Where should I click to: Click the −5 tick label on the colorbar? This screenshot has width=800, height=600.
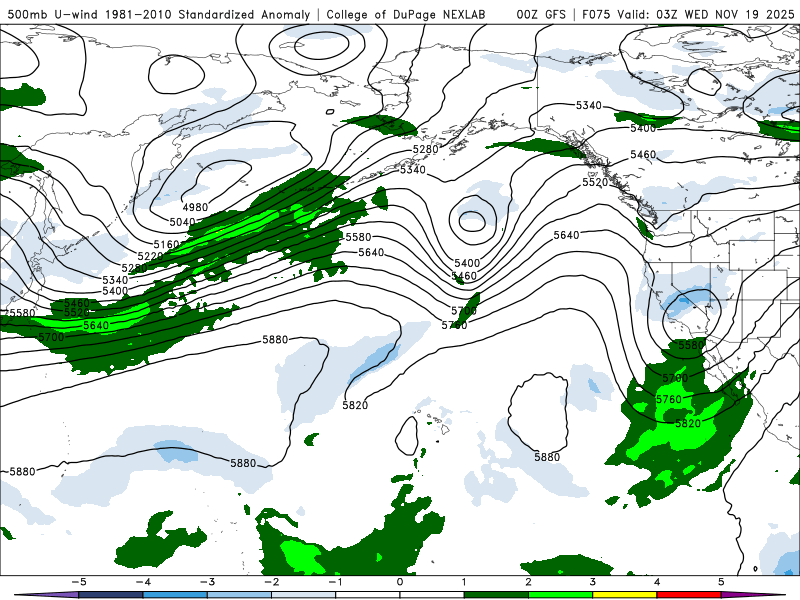coord(79,582)
